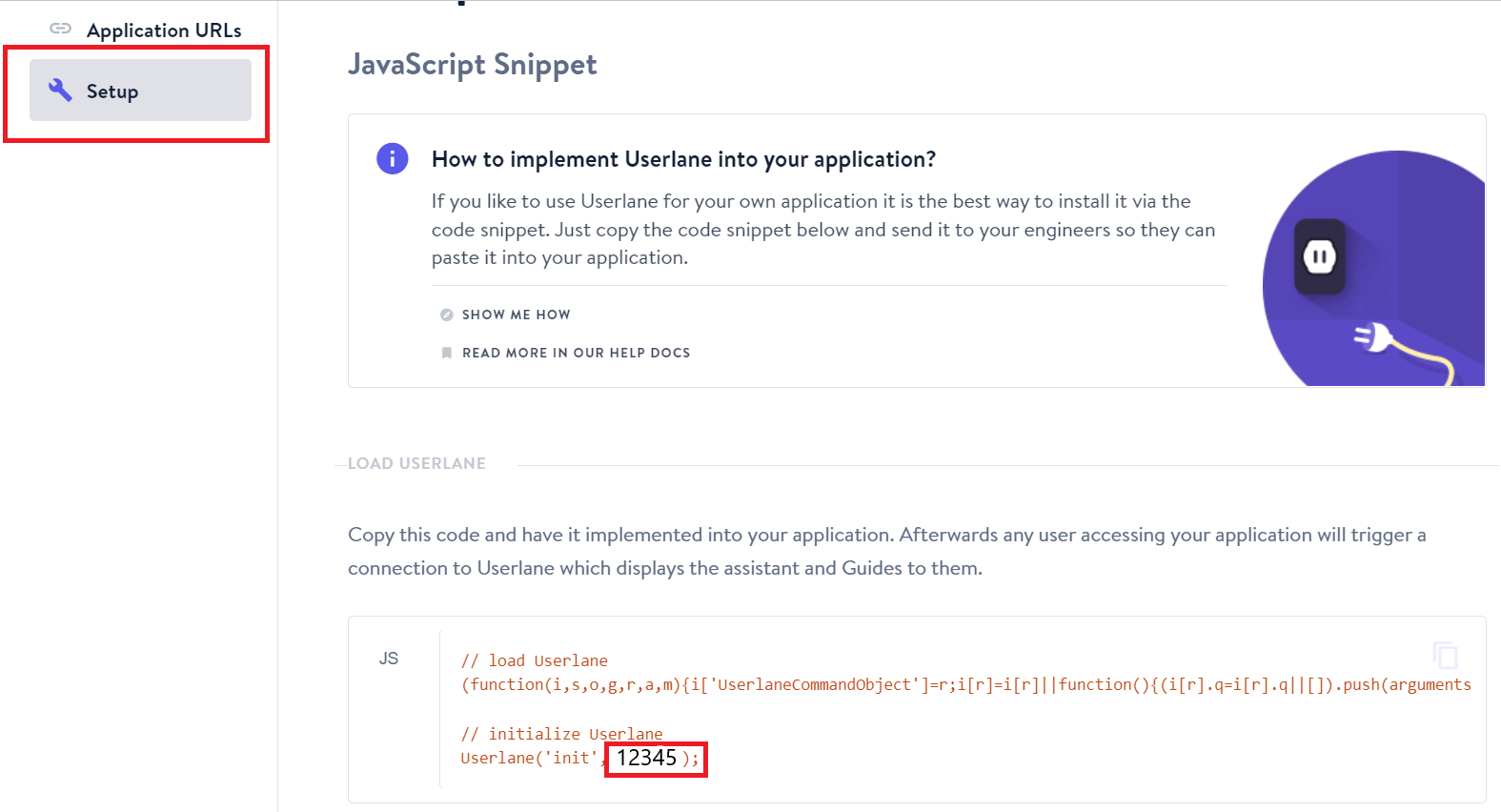Click the bookmark icon beside help docs link
This screenshot has width=1501, height=812.
coord(446,353)
